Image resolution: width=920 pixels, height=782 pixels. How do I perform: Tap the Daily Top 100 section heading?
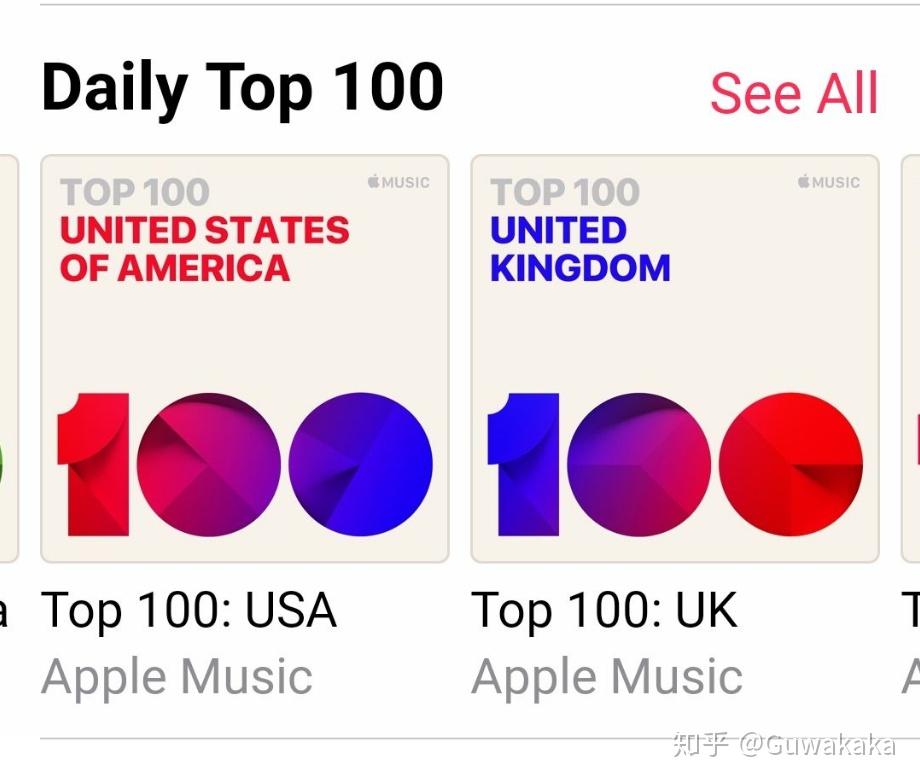pyautogui.click(x=242, y=87)
